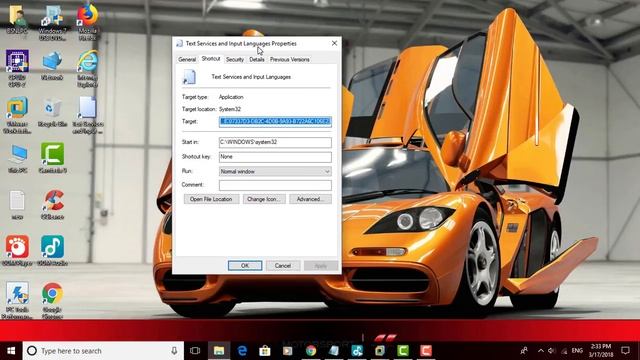Open the People icon in system tray

524,351
